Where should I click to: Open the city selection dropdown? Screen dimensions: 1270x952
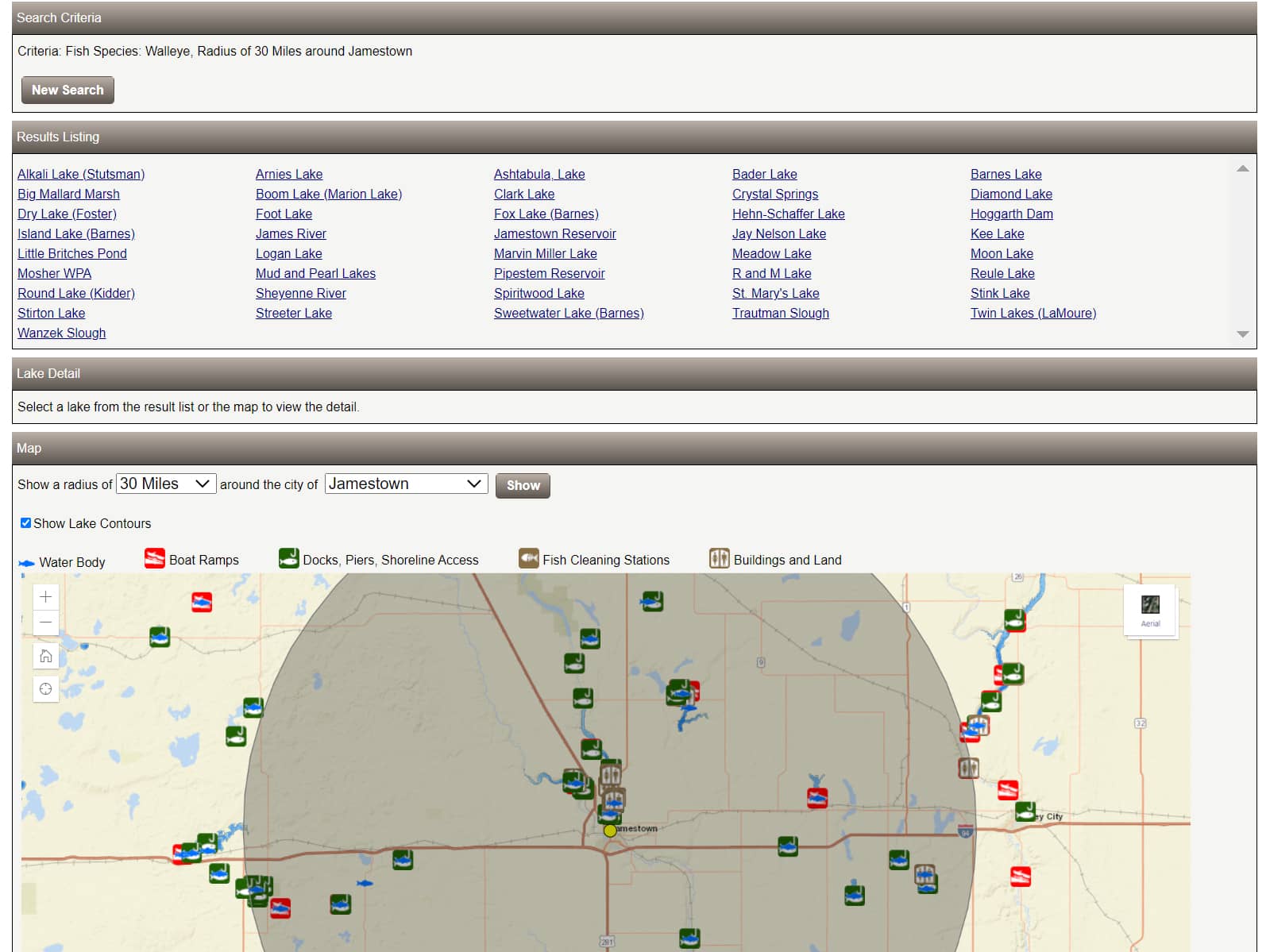click(x=406, y=484)
